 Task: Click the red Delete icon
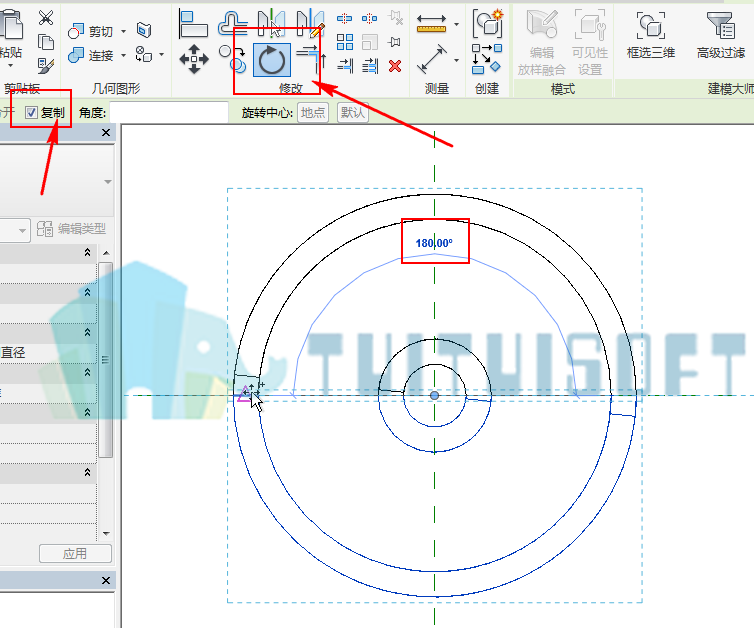[395, 66]
